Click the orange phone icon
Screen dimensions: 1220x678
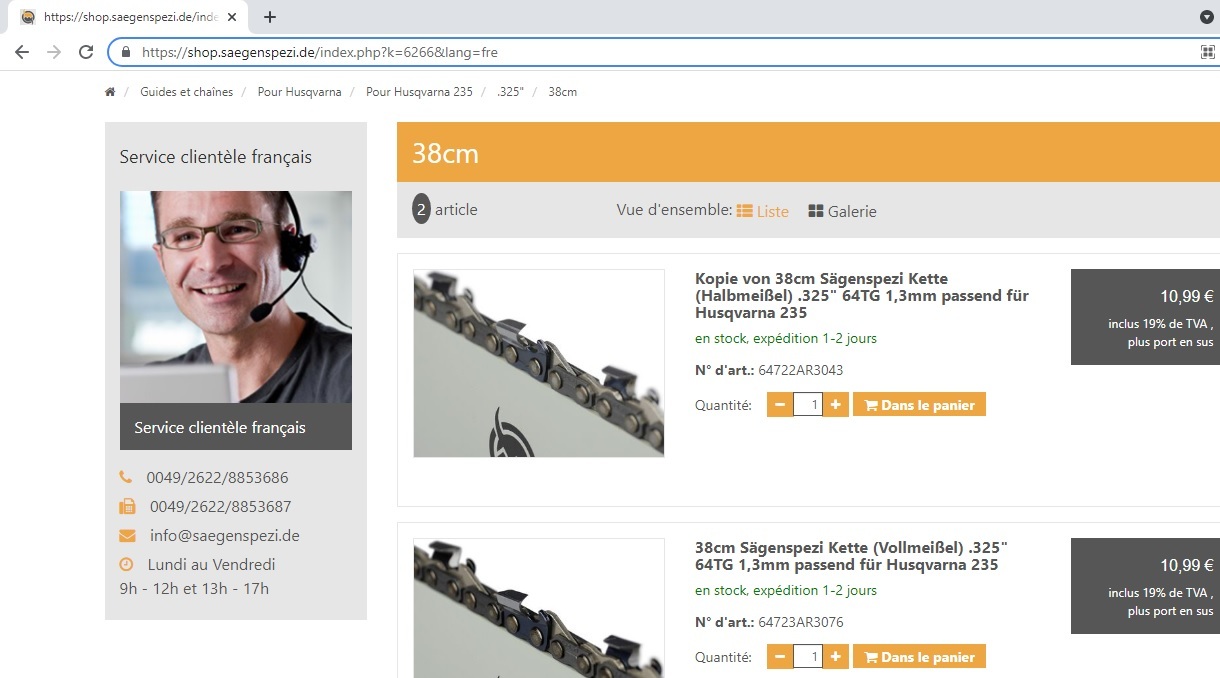point(126,478)
